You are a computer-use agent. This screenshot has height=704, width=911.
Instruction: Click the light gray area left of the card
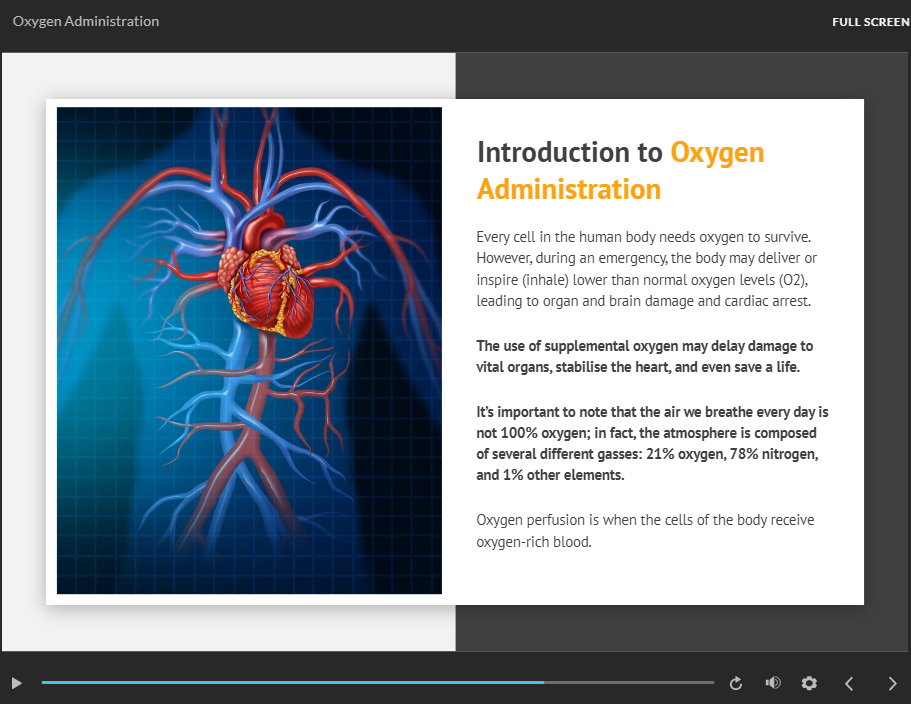coord(23,350)
